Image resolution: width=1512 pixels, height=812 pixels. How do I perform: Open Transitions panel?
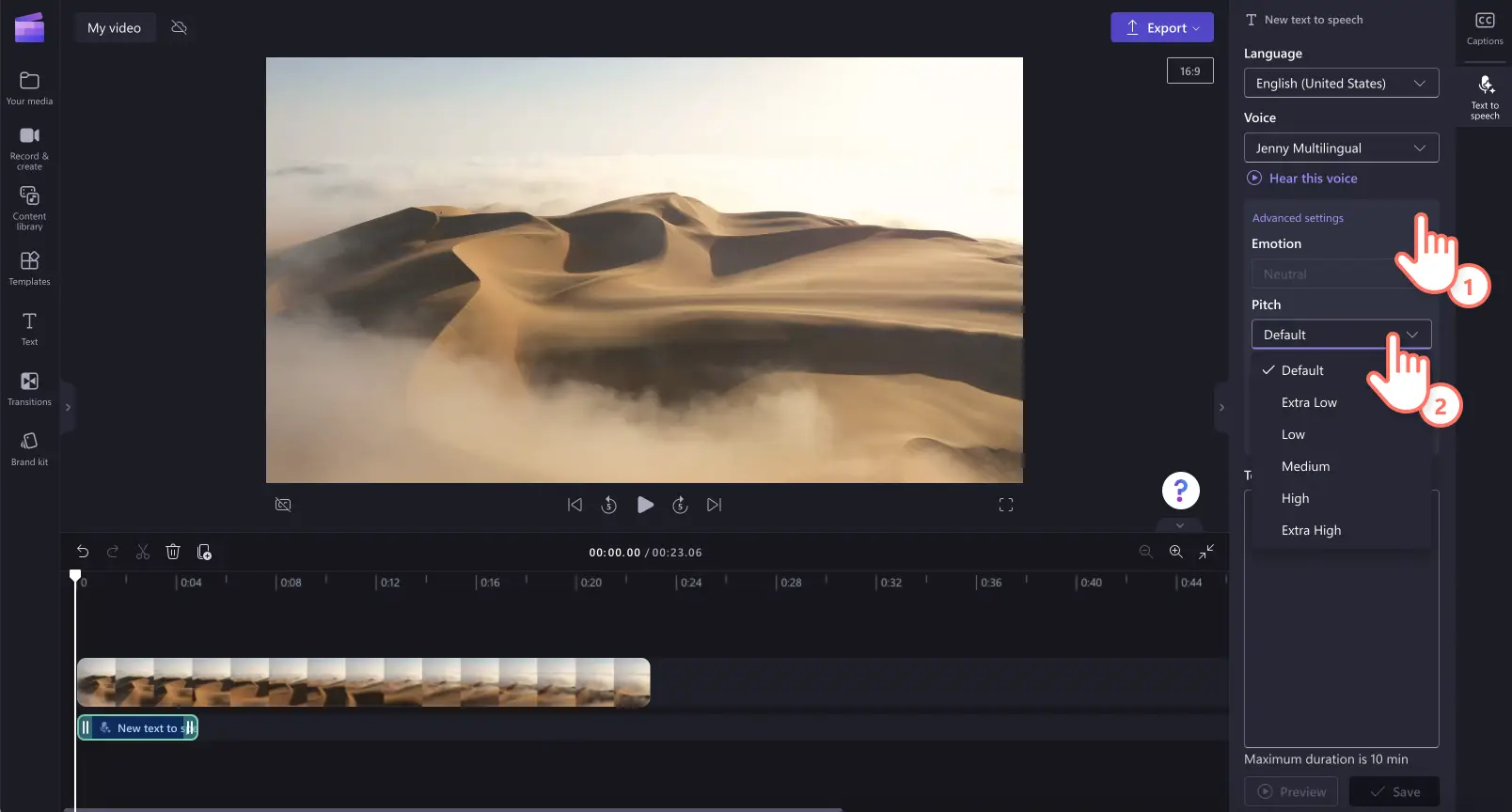[x=29, y=389]
